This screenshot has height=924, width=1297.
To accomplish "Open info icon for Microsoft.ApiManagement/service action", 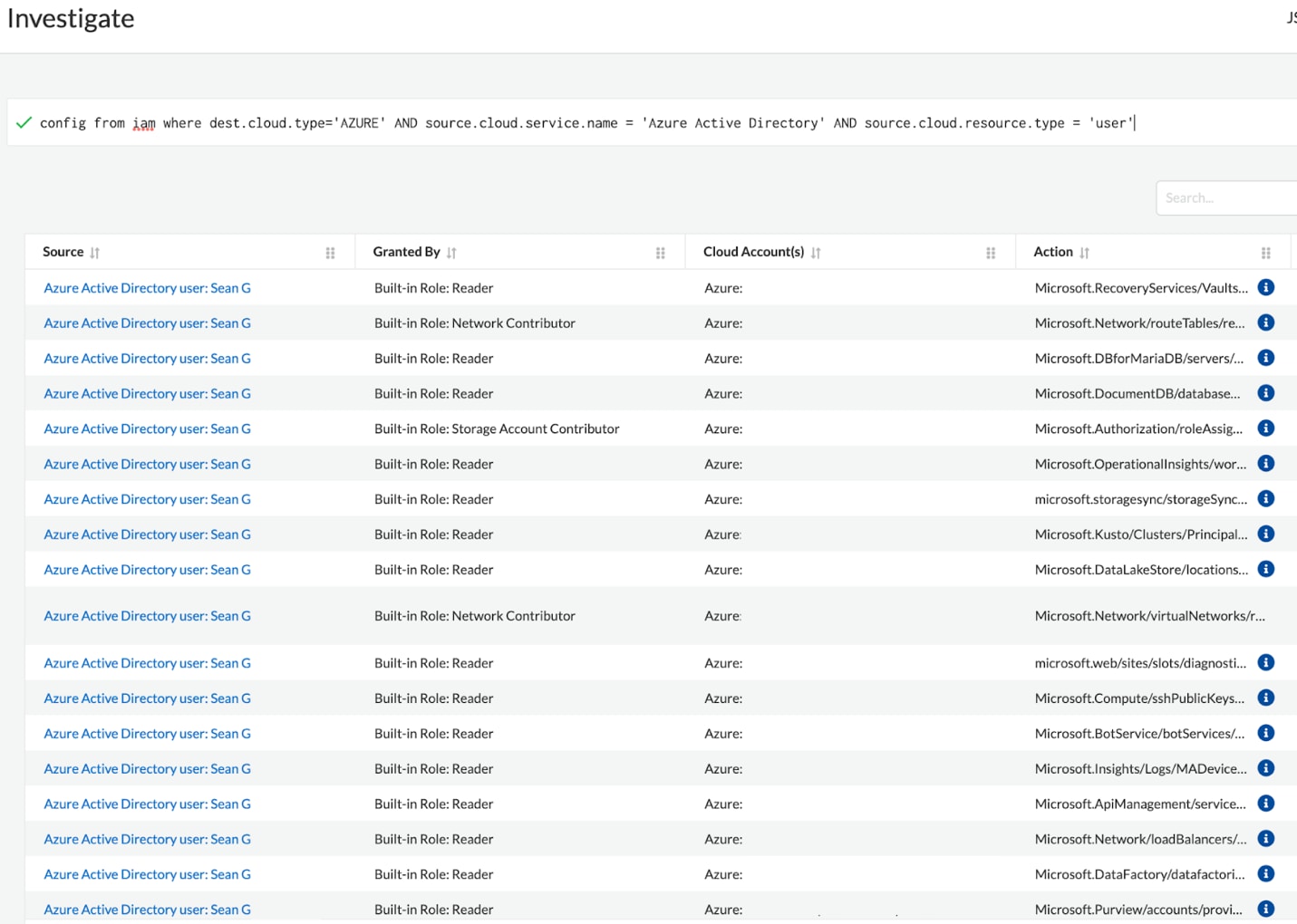I will click(1266, 804).
